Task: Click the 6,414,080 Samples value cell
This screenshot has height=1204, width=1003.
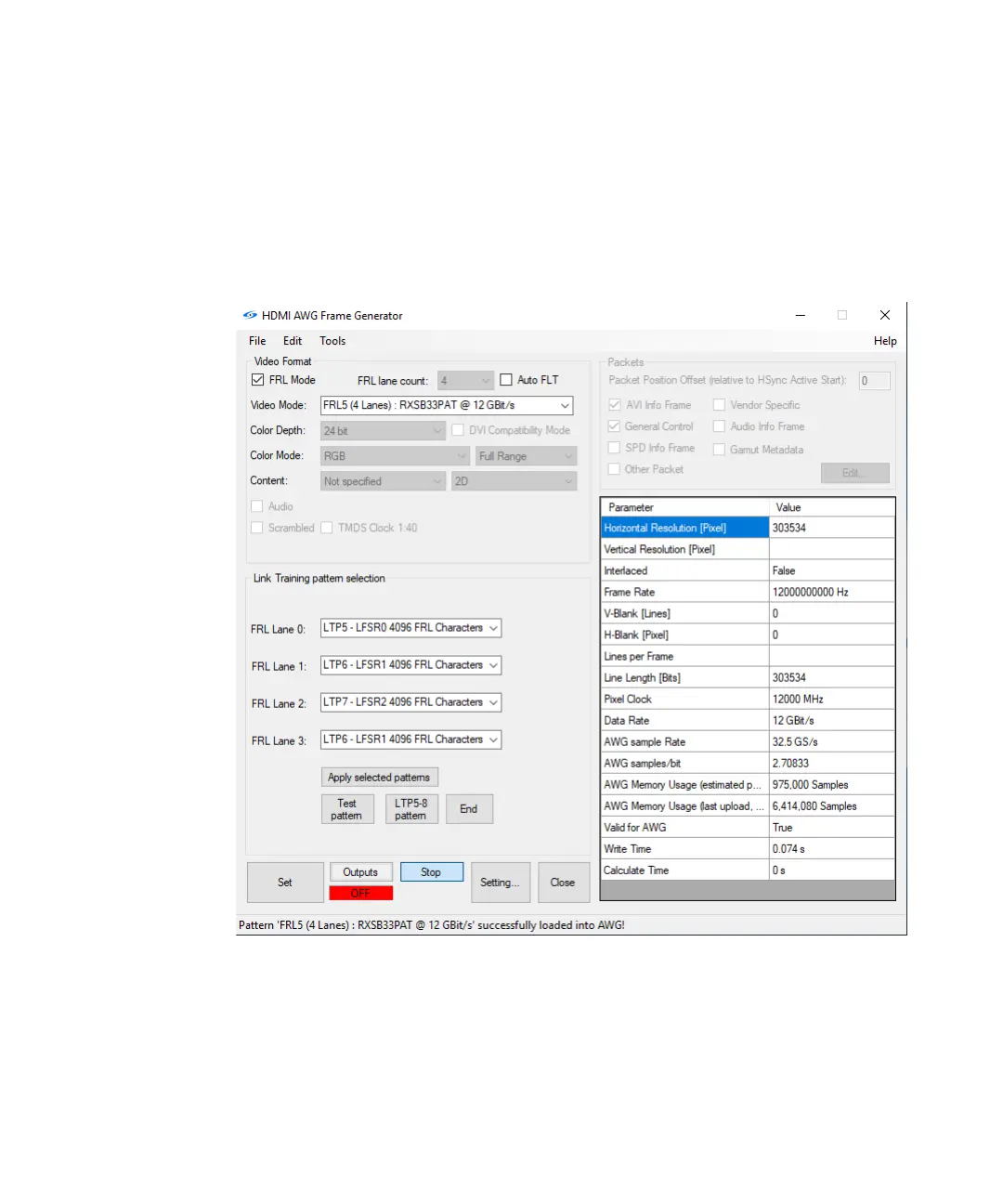Action: (x=832, y=805)
